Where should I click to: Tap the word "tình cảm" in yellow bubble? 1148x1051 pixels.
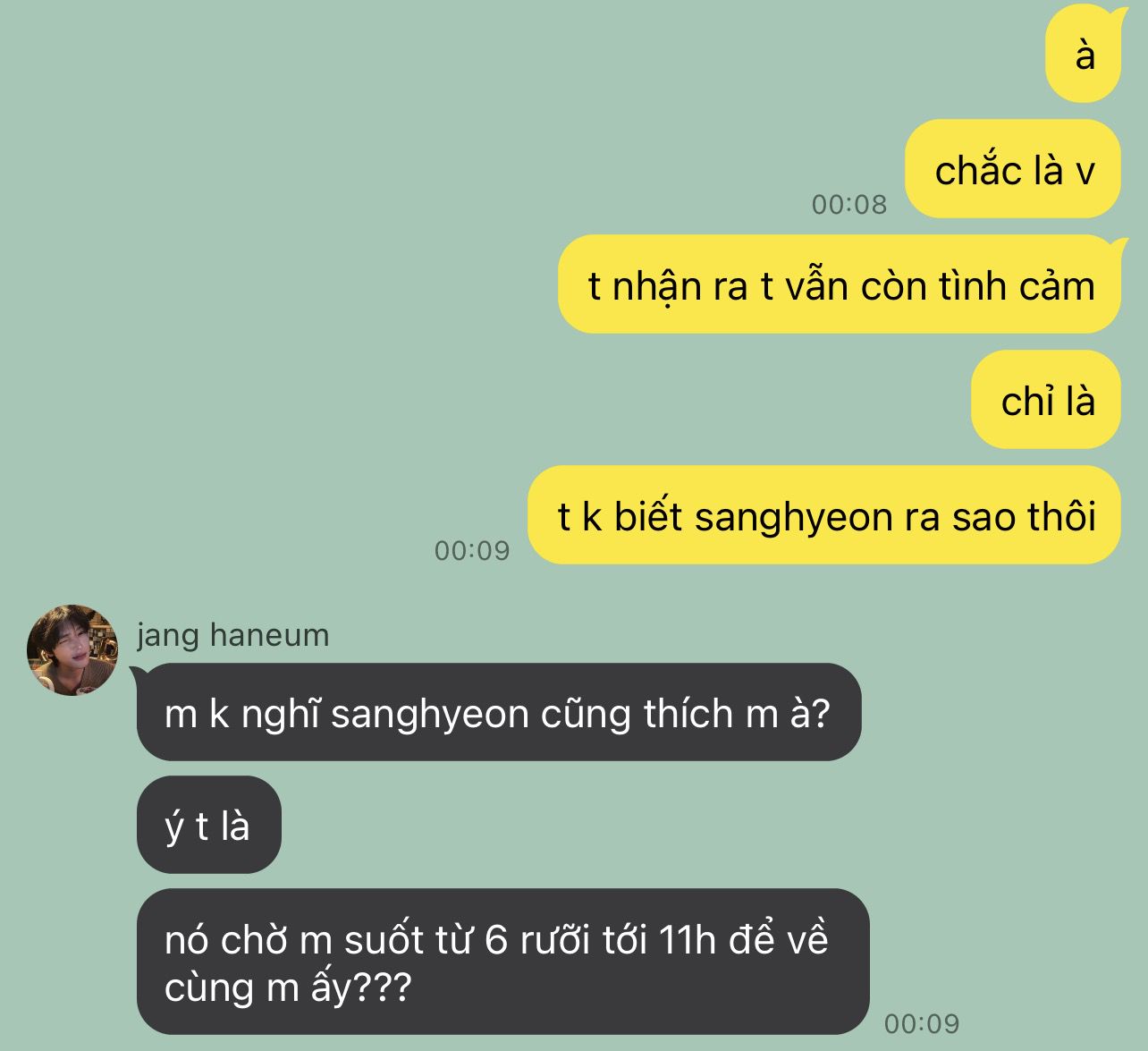[1017, 285]
